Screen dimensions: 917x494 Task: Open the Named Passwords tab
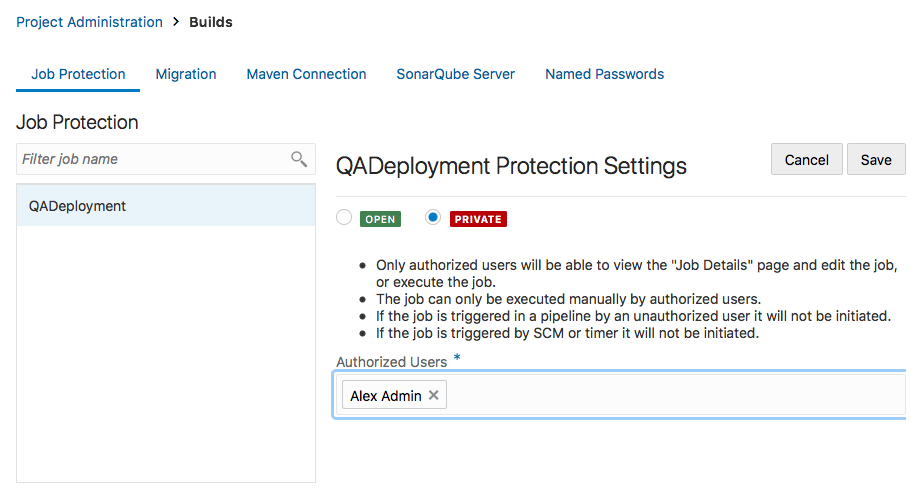604,74
